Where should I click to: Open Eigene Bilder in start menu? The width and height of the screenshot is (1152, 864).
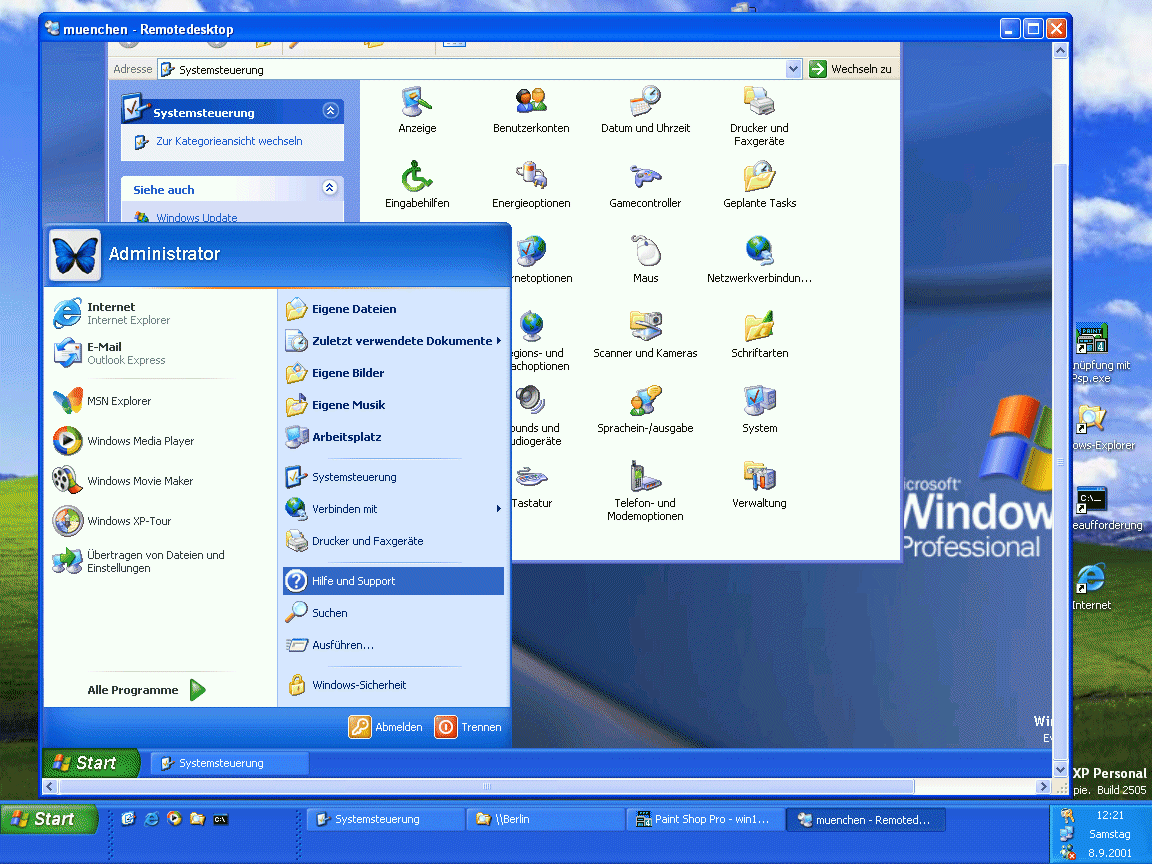click(393, 373)
